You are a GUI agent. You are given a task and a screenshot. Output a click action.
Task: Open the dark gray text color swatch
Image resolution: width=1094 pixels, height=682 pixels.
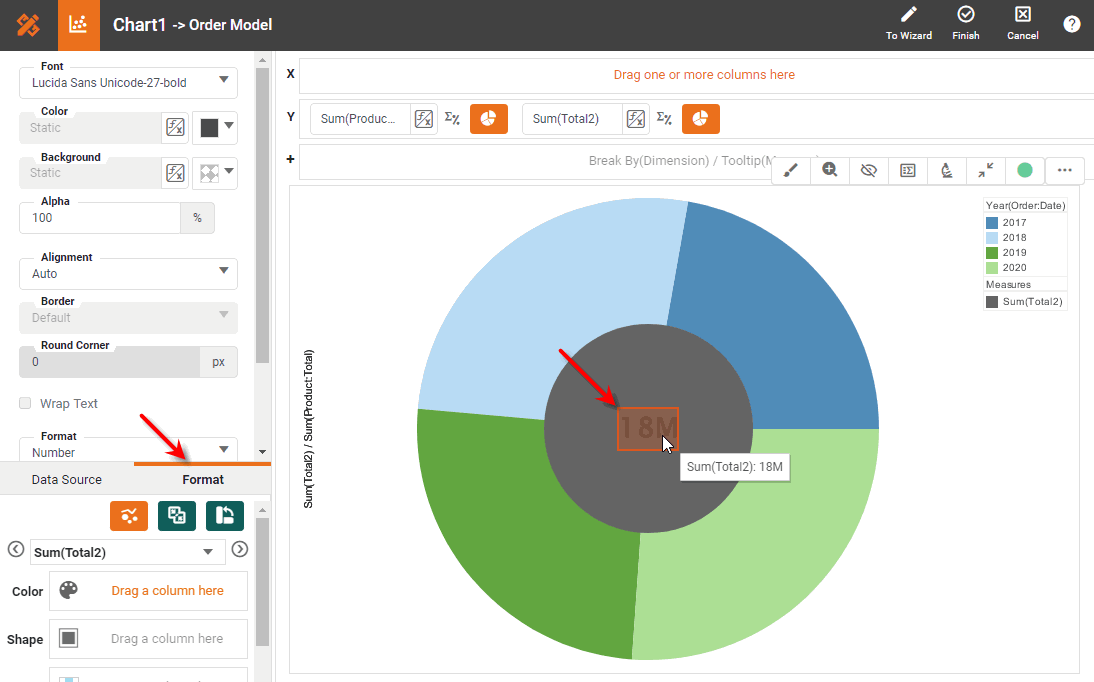click(214, 127)
